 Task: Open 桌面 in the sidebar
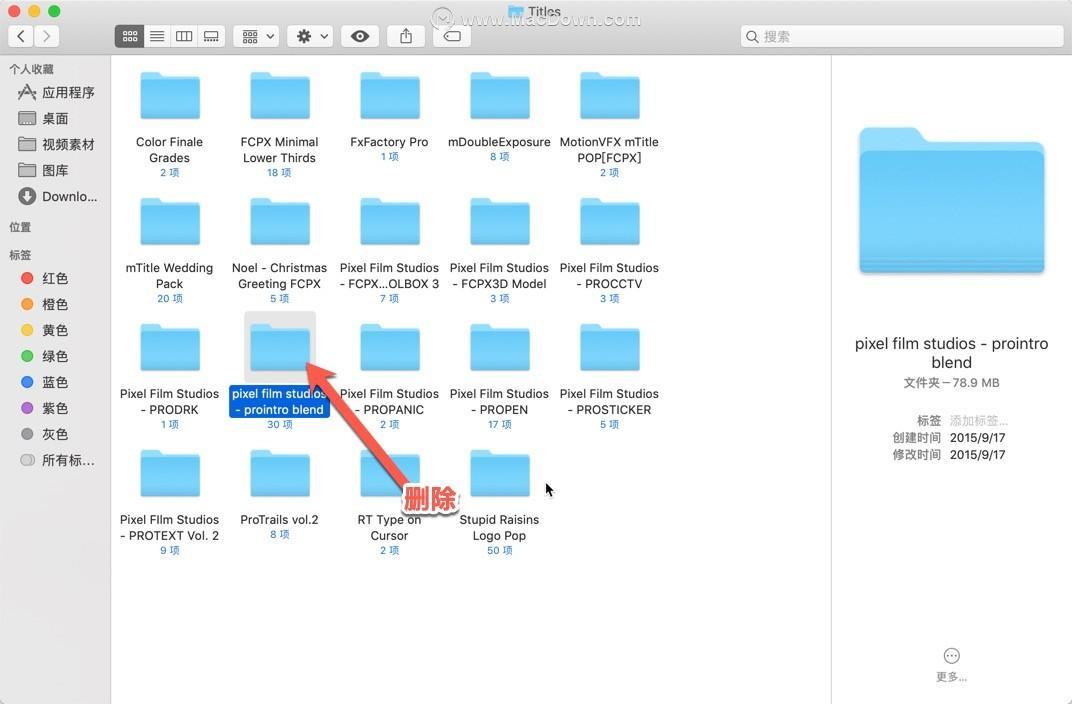coord(43,118)
